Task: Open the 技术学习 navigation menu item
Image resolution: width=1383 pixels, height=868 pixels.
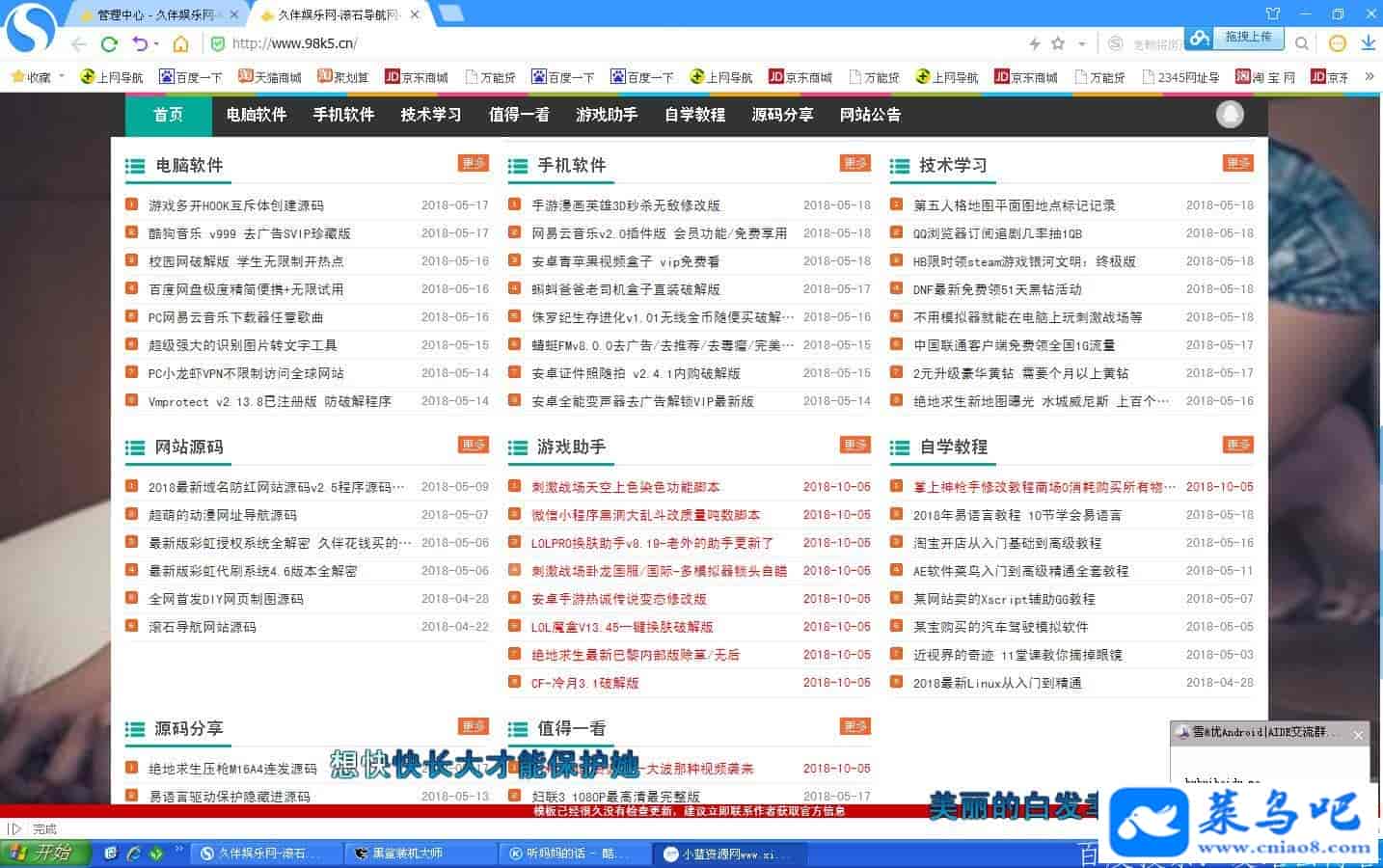Action: coord(430,115)
